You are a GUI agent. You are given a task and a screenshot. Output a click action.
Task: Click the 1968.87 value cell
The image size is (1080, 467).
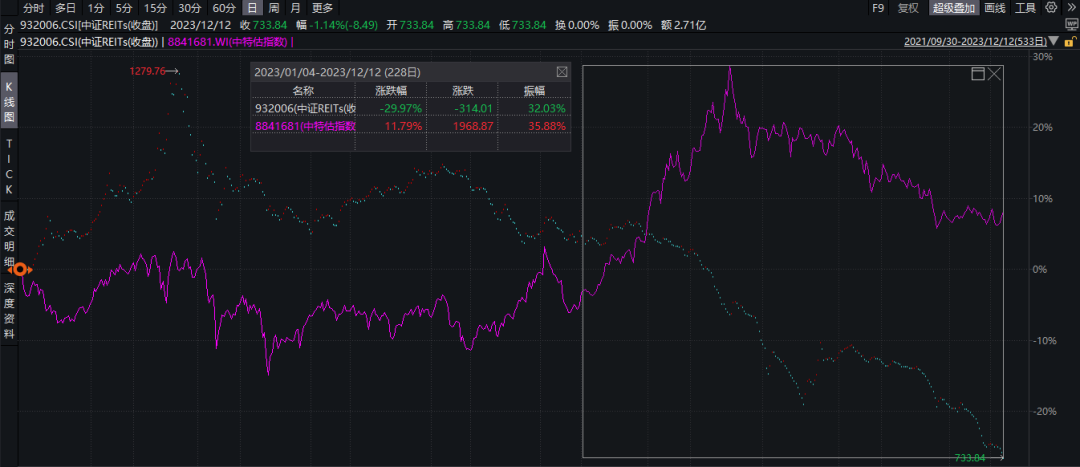click(x=475, y=125)
